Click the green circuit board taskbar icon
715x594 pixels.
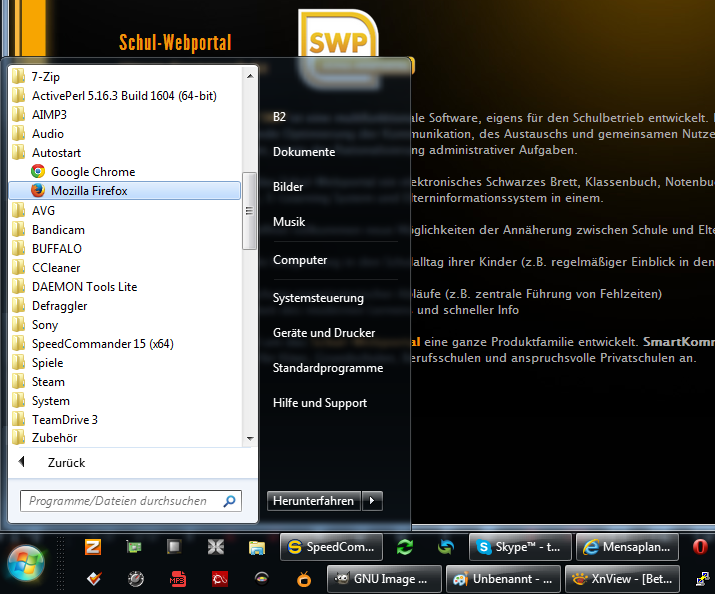click(x=134, y=547)
